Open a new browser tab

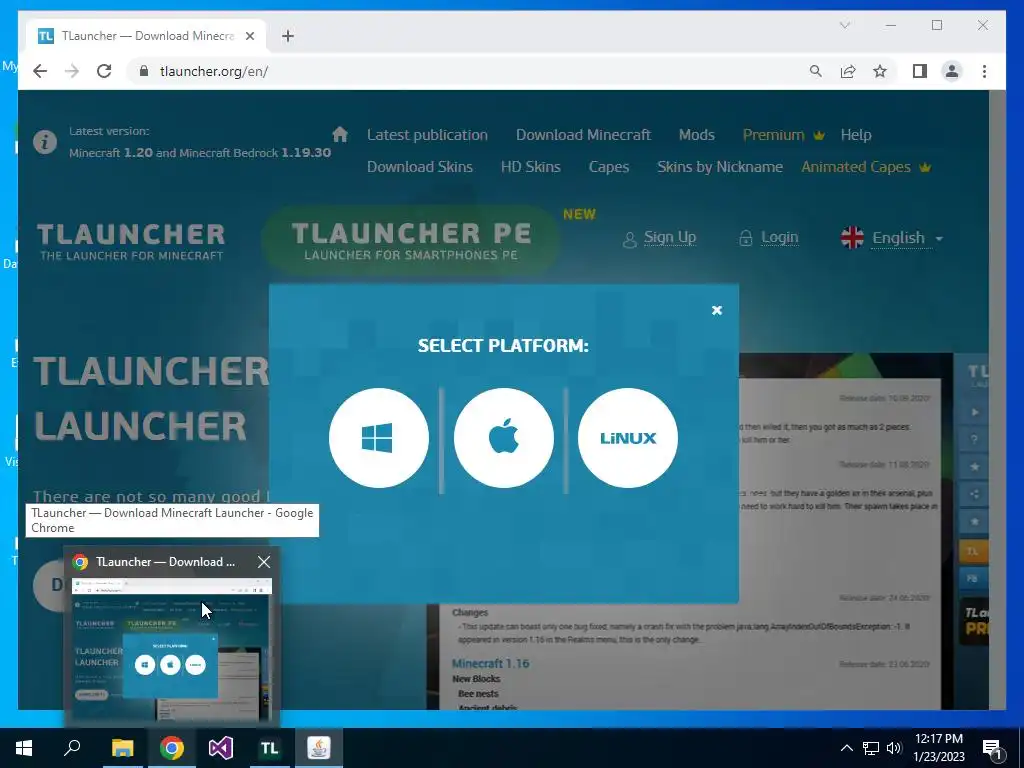tap(288, 36)
